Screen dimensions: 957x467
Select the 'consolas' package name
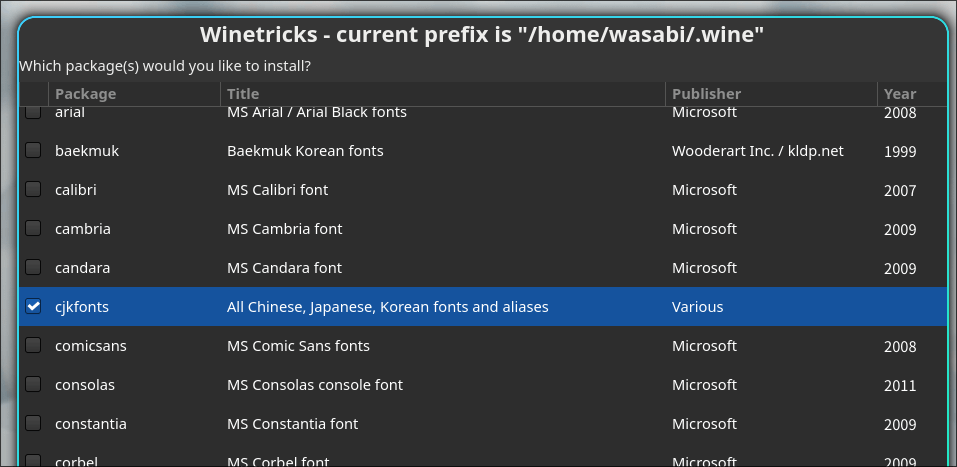(85, 385)
